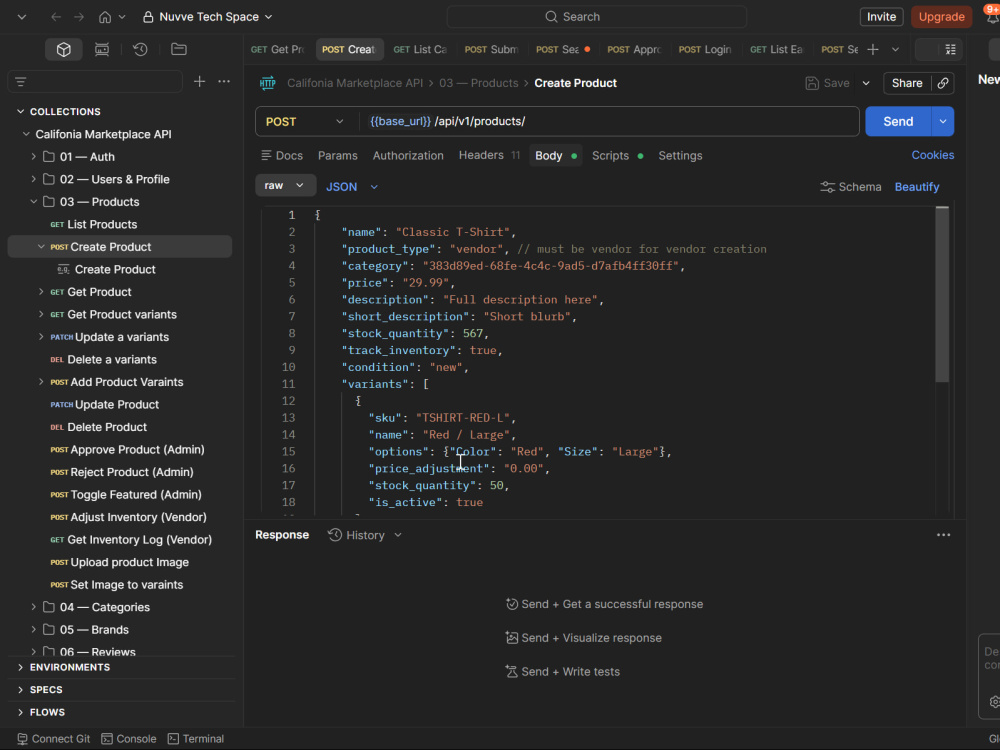
Task: Switch to the Settings tab
Action: 680,156
